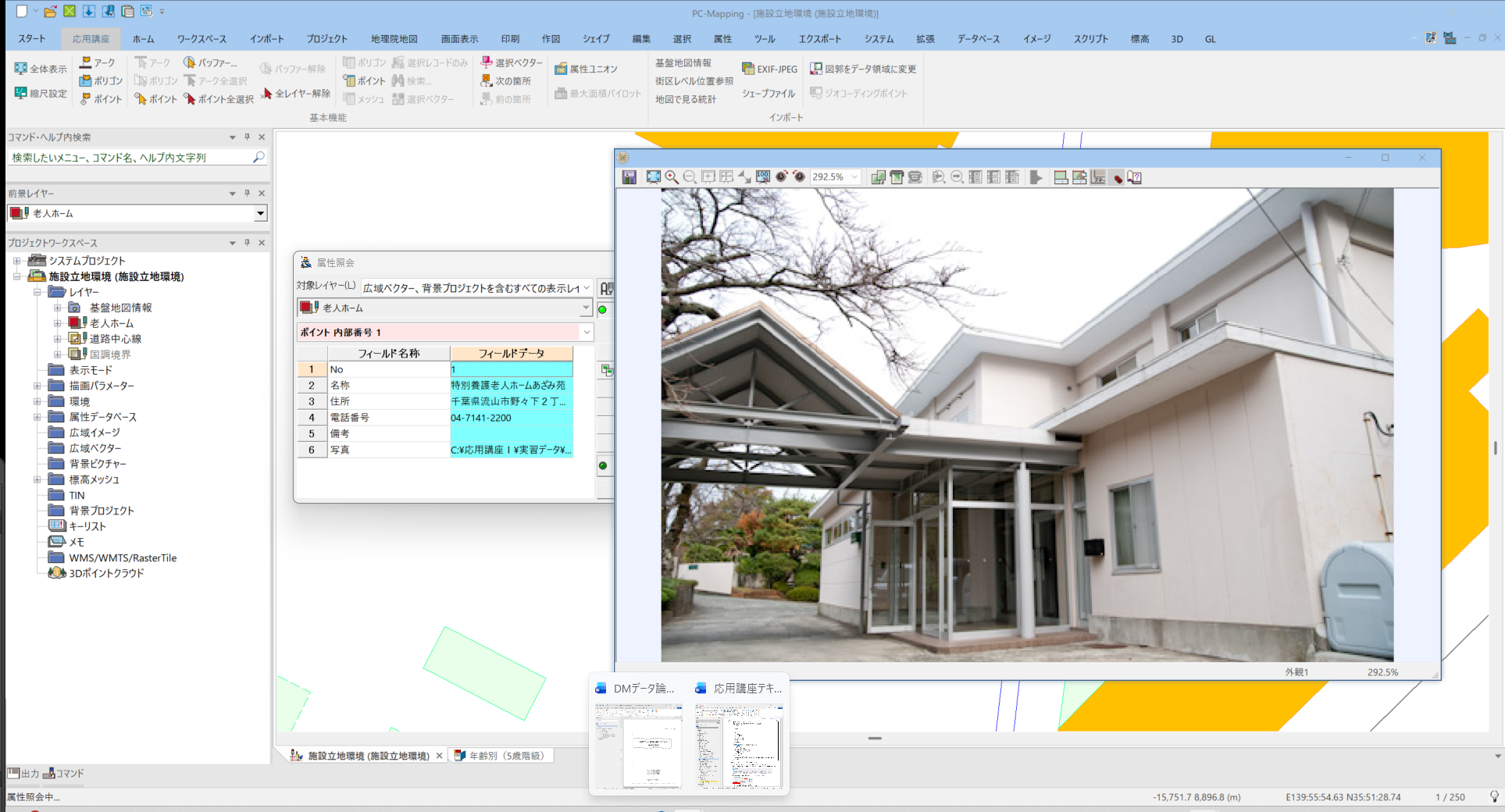
Task: Click the 縮尺設定 scale setting icon
Action: tap(21, 93)
